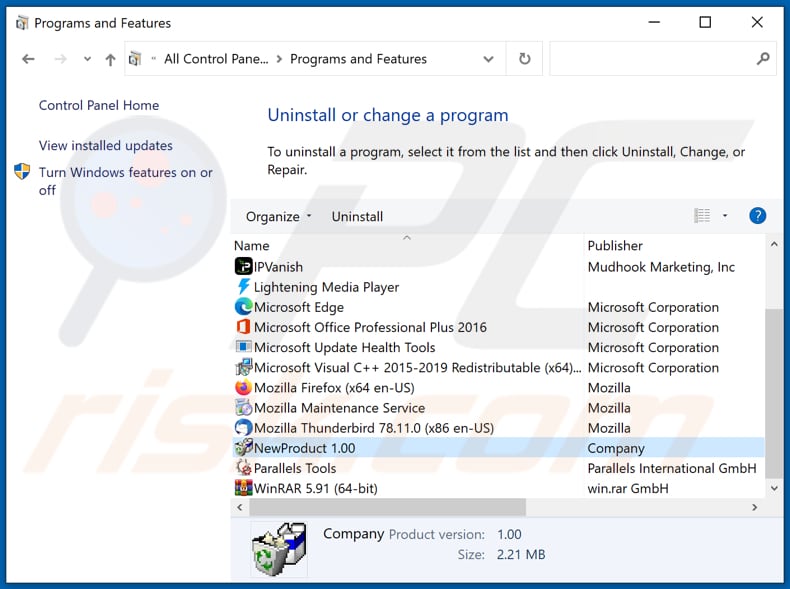Click the horizontal scrollbar left arrow
The width and height of the screenshot is (790, 589).
[x=240, y=507]
